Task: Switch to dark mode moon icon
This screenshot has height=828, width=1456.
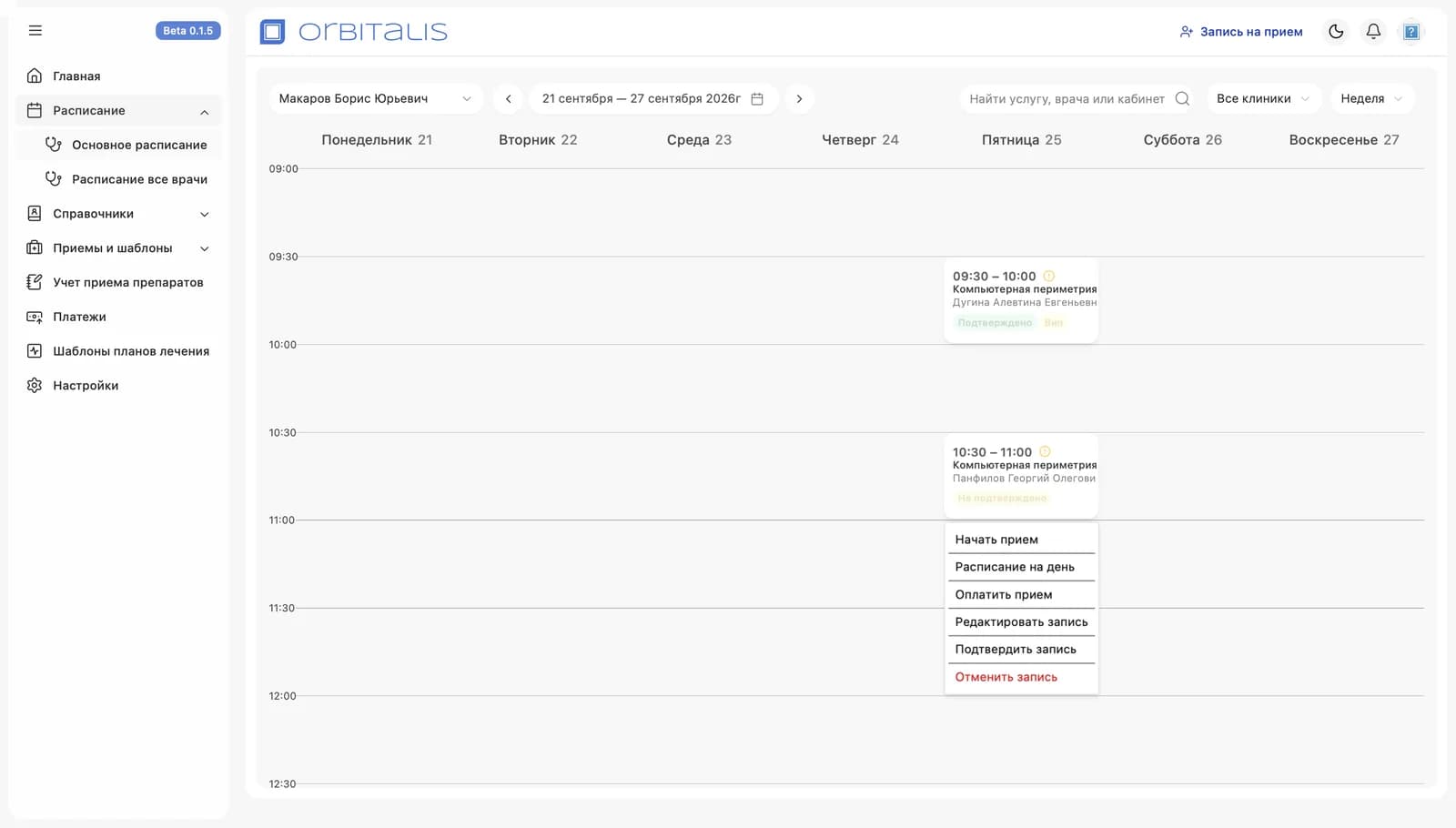Action: point(1336,32)
